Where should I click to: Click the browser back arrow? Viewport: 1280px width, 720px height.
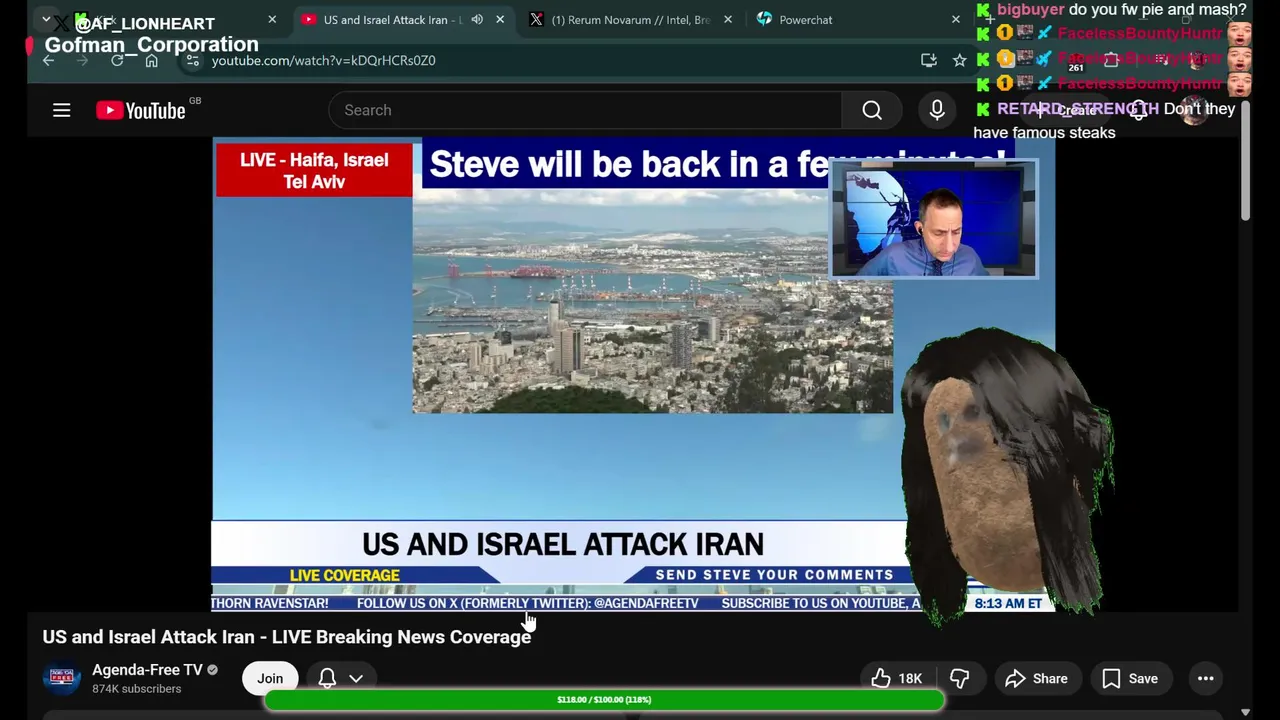click(x=48, y=60)
